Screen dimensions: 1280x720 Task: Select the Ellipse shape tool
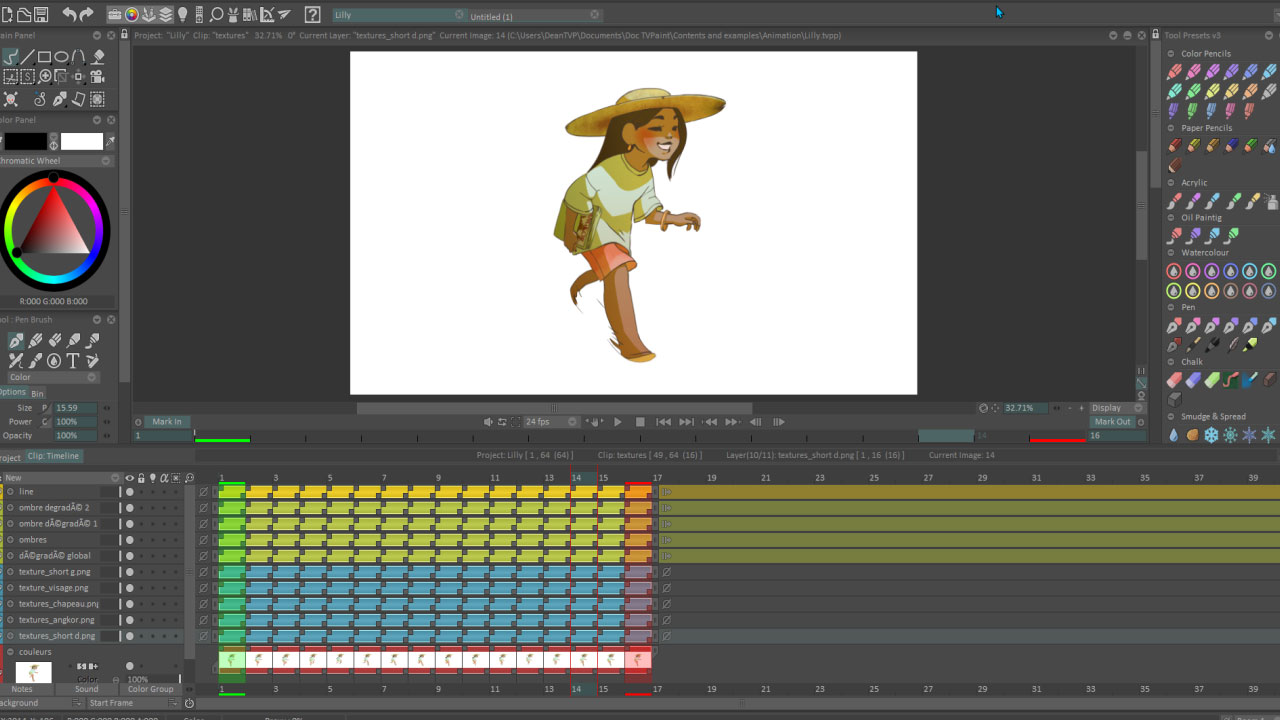(61, 57)
